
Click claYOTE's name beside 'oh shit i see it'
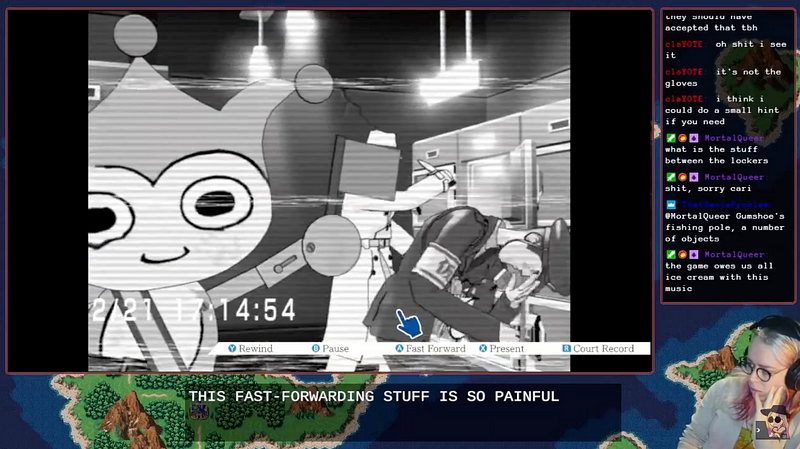coord(684,44)
